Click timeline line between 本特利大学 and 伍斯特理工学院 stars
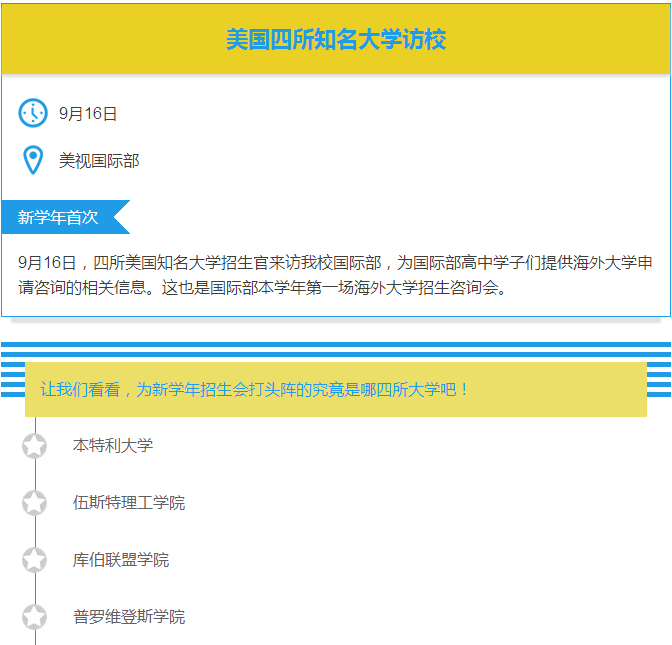 pos(35,475)
